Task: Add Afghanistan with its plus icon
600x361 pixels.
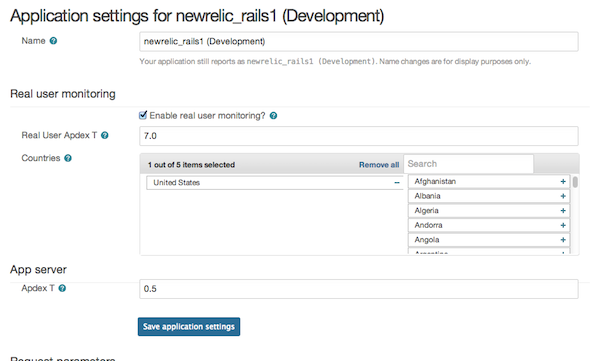Action: tap(563, 181)
